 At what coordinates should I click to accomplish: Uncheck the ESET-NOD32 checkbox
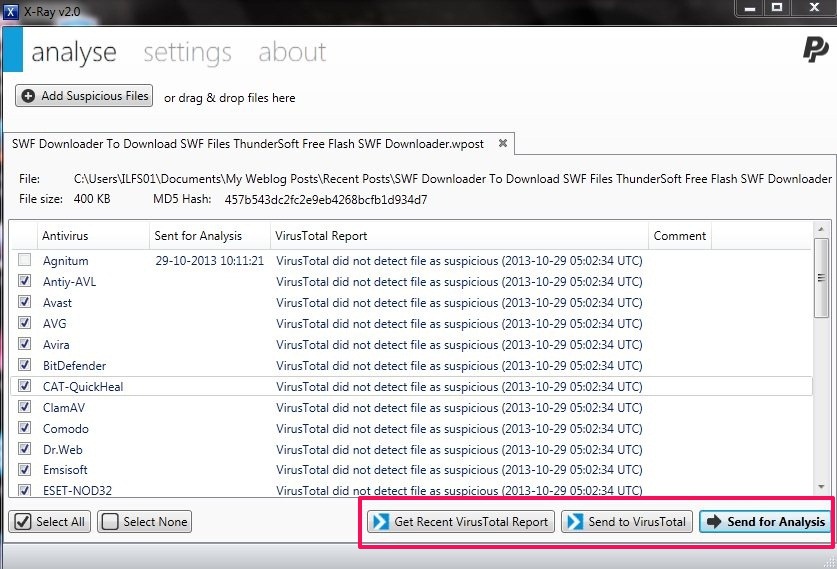coord(25,489)
